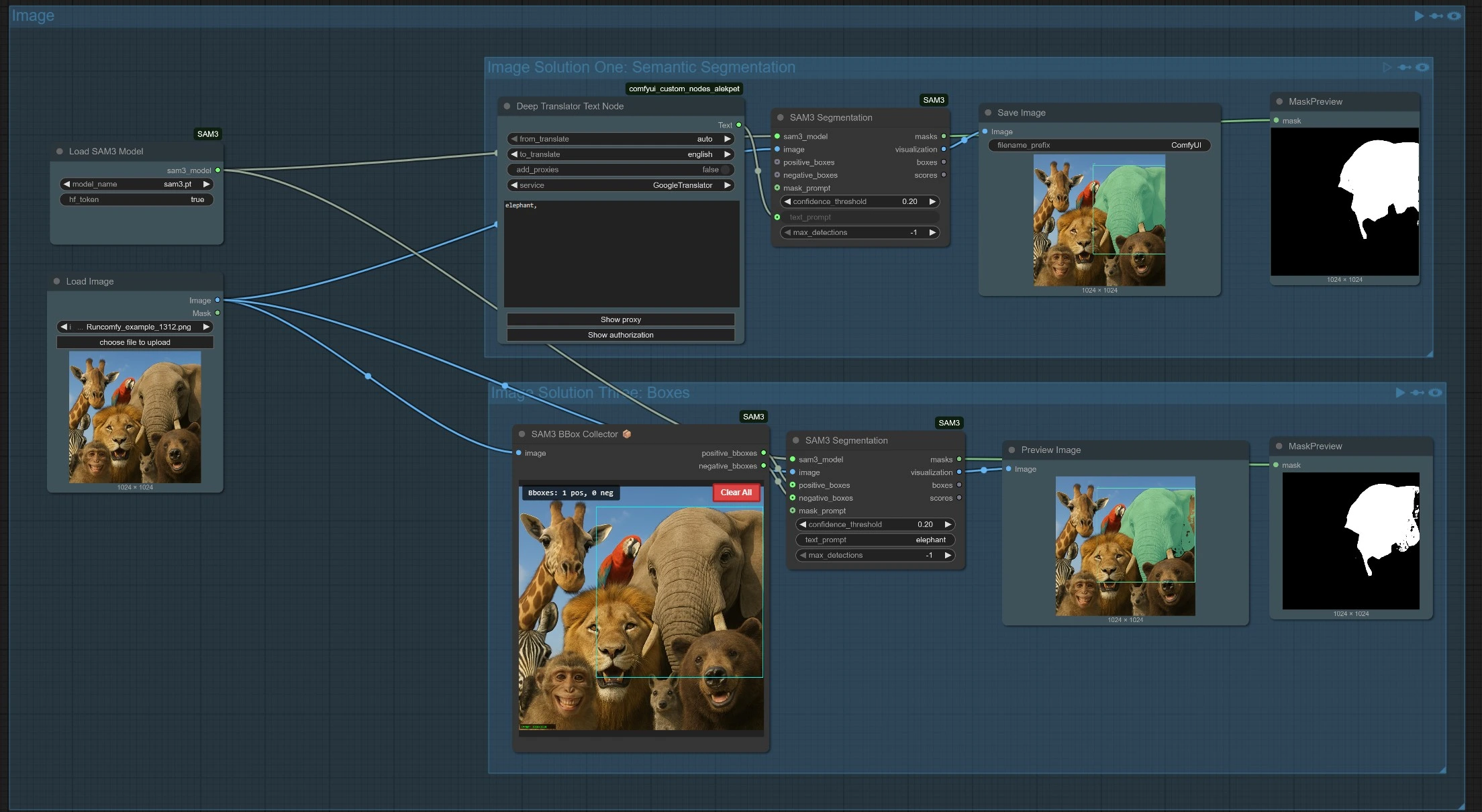Image resolution: width=1482 pixels, height=812 pixels.
Task: Open the to_translate dropdown set to english
Action: coord(620,154)
